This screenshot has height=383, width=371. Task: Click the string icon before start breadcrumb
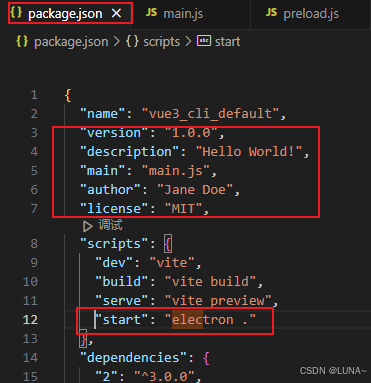point(204,41)
